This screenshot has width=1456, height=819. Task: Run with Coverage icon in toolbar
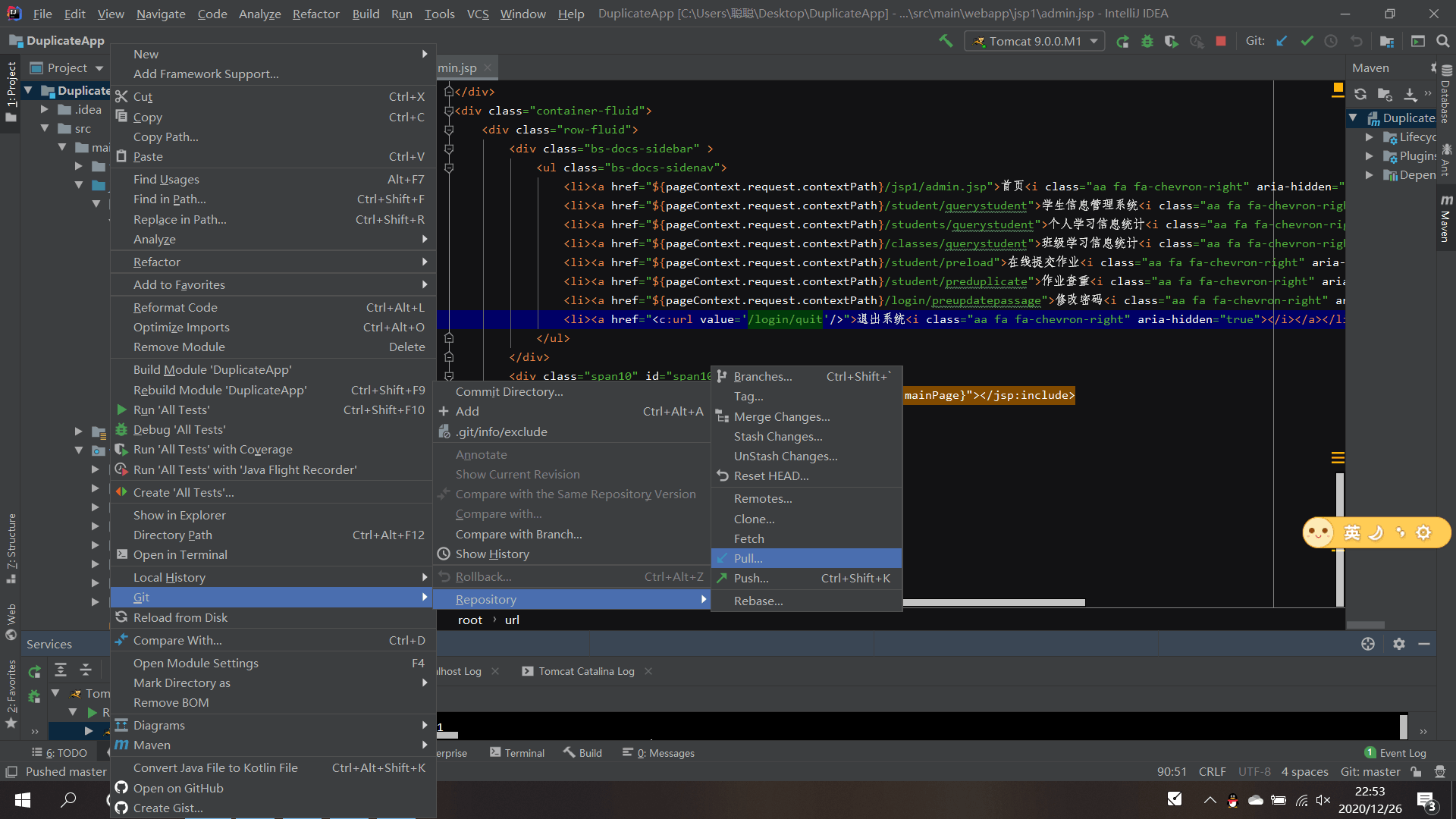point(1172,41)
